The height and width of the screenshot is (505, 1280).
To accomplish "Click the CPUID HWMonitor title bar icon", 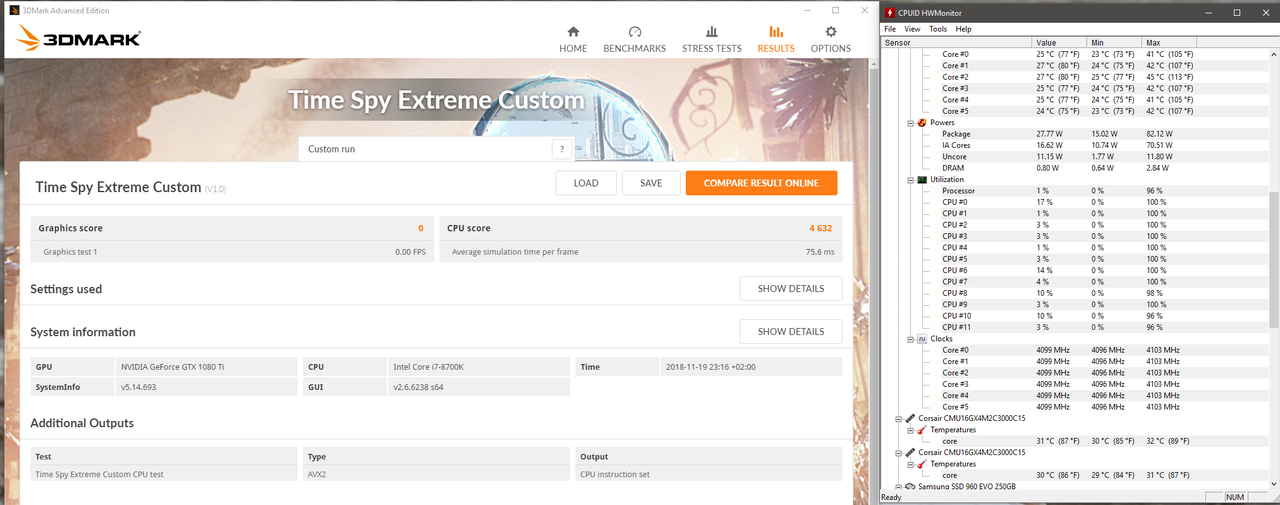I will tap(891, 12).
